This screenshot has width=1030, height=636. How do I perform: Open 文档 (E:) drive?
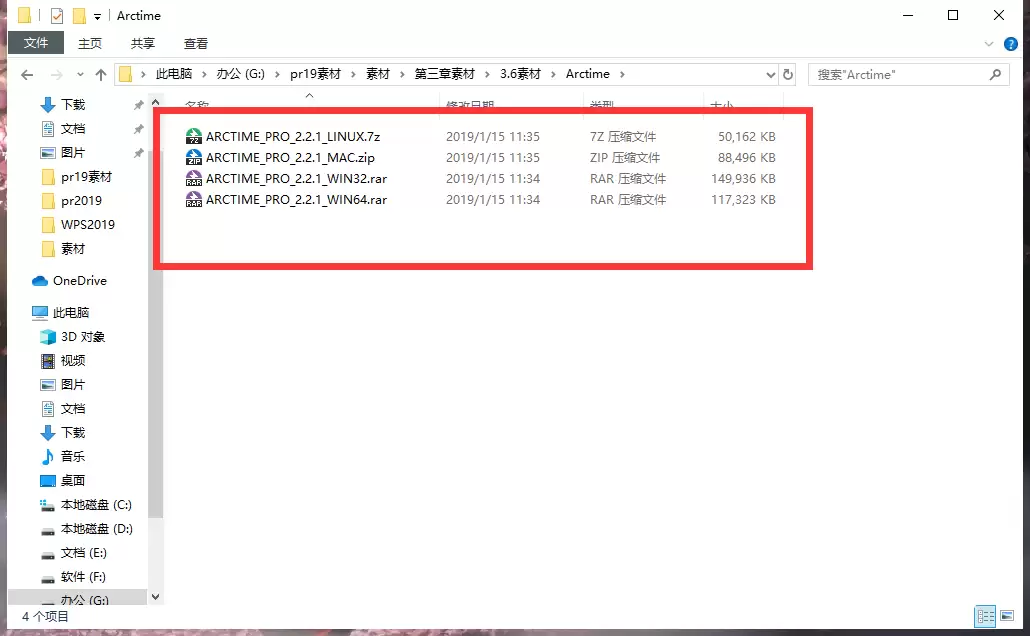[x=83, y=553]
